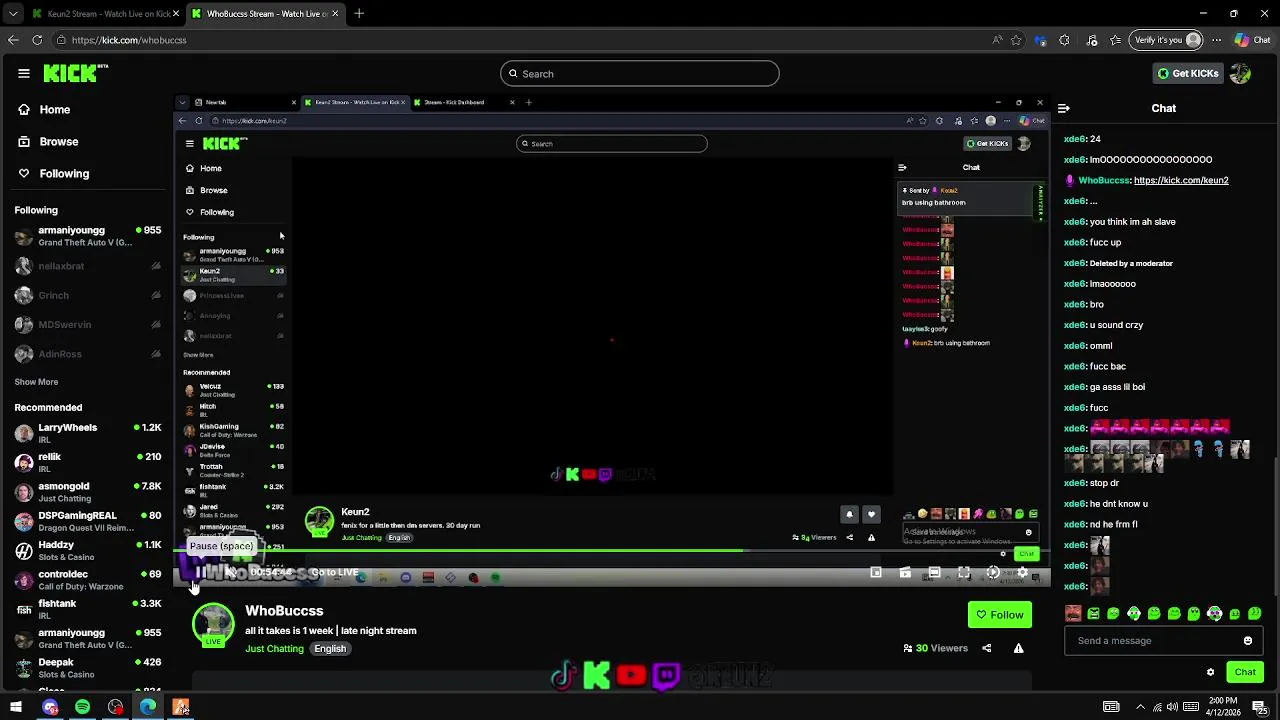This screenshot has width=1280, height=720.
Task: Go back in the browser
Action: click(x=13, y=40)
